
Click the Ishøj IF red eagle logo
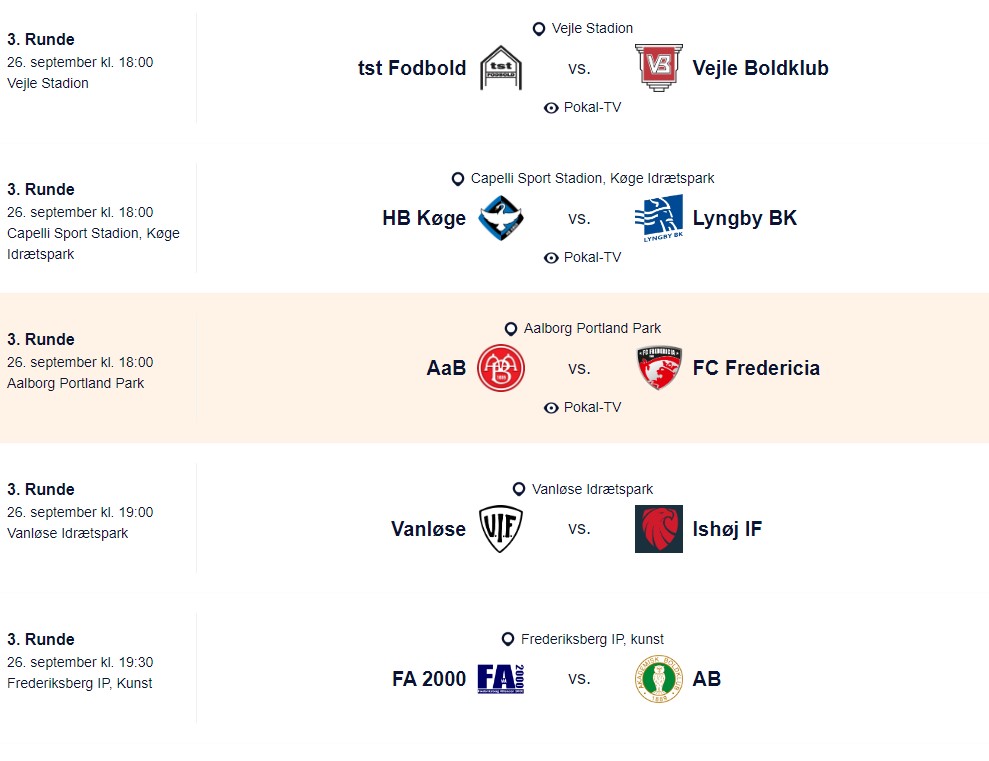[x=658, y=529]
